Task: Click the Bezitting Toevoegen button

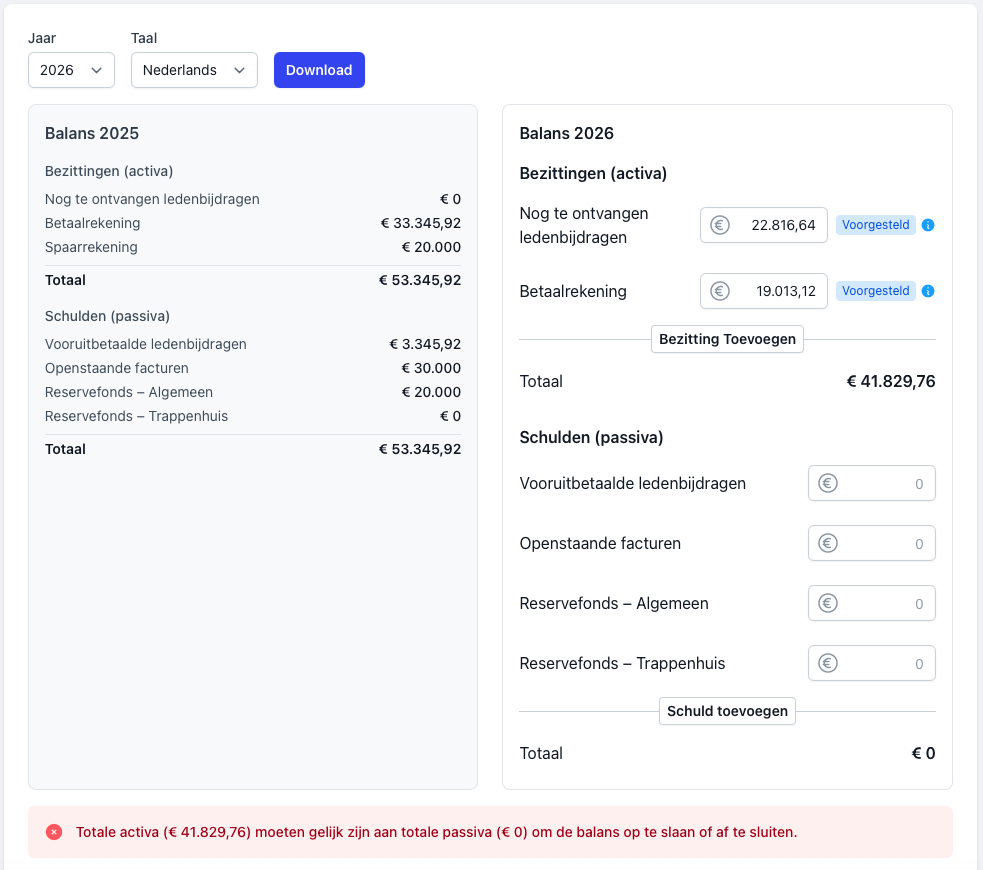Action: [x=727, y=339]
